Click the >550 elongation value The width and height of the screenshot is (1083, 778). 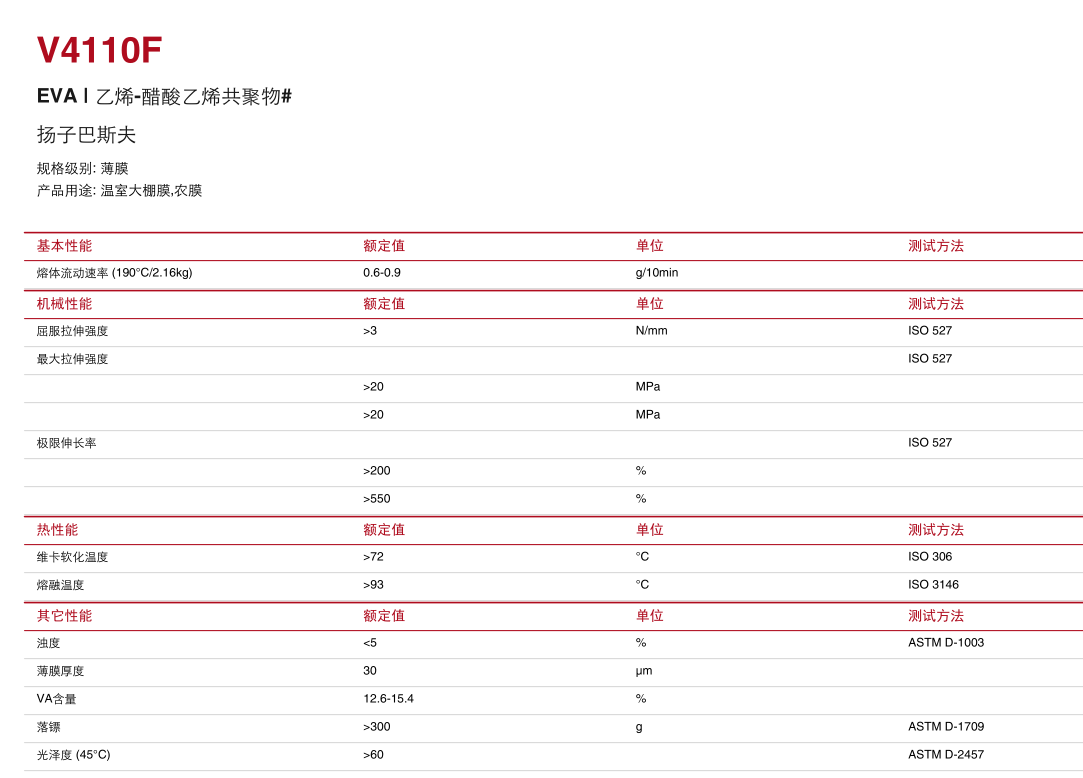click(x=377, y=499)
